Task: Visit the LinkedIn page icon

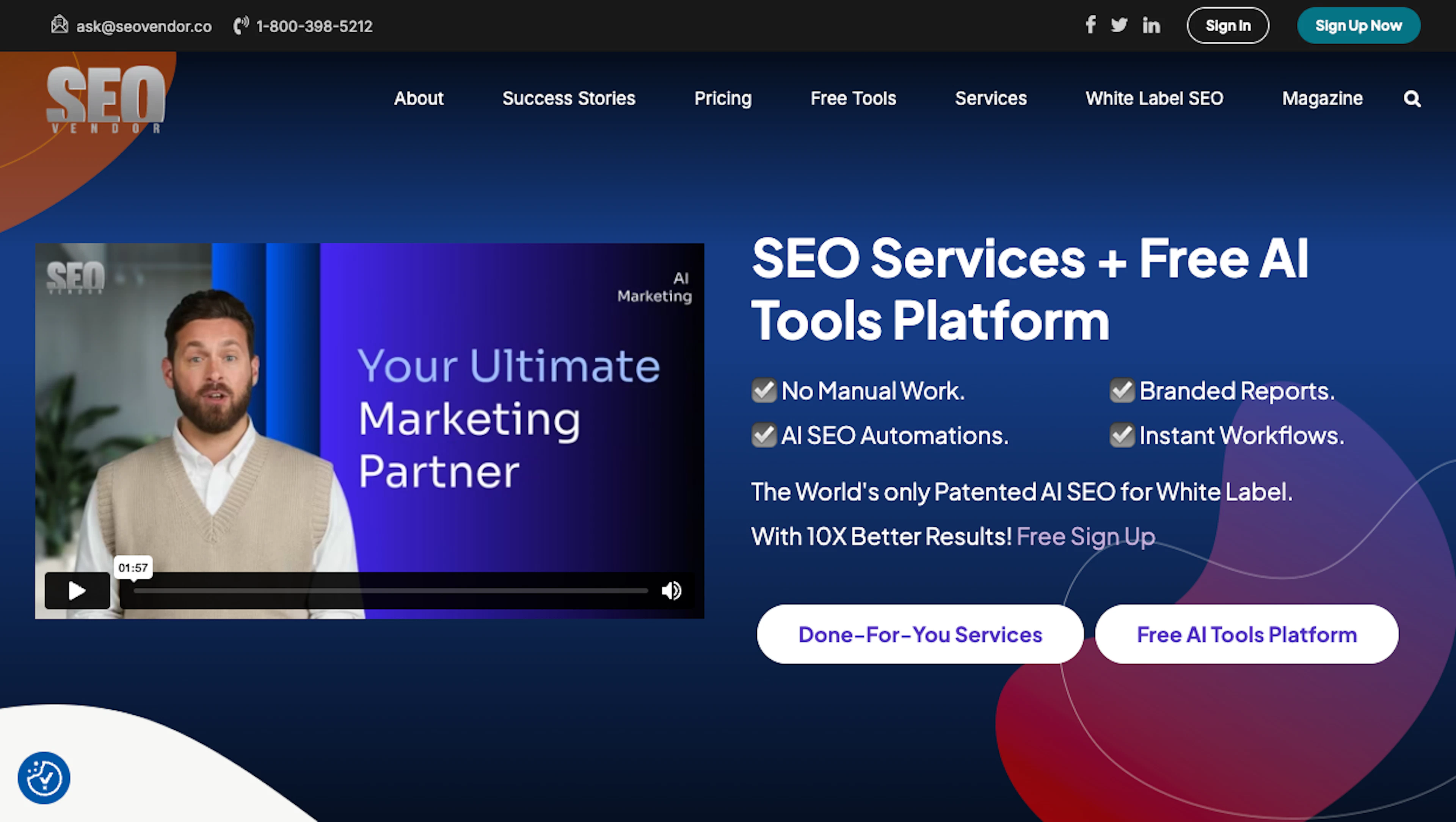Action: coord(1151,25)
